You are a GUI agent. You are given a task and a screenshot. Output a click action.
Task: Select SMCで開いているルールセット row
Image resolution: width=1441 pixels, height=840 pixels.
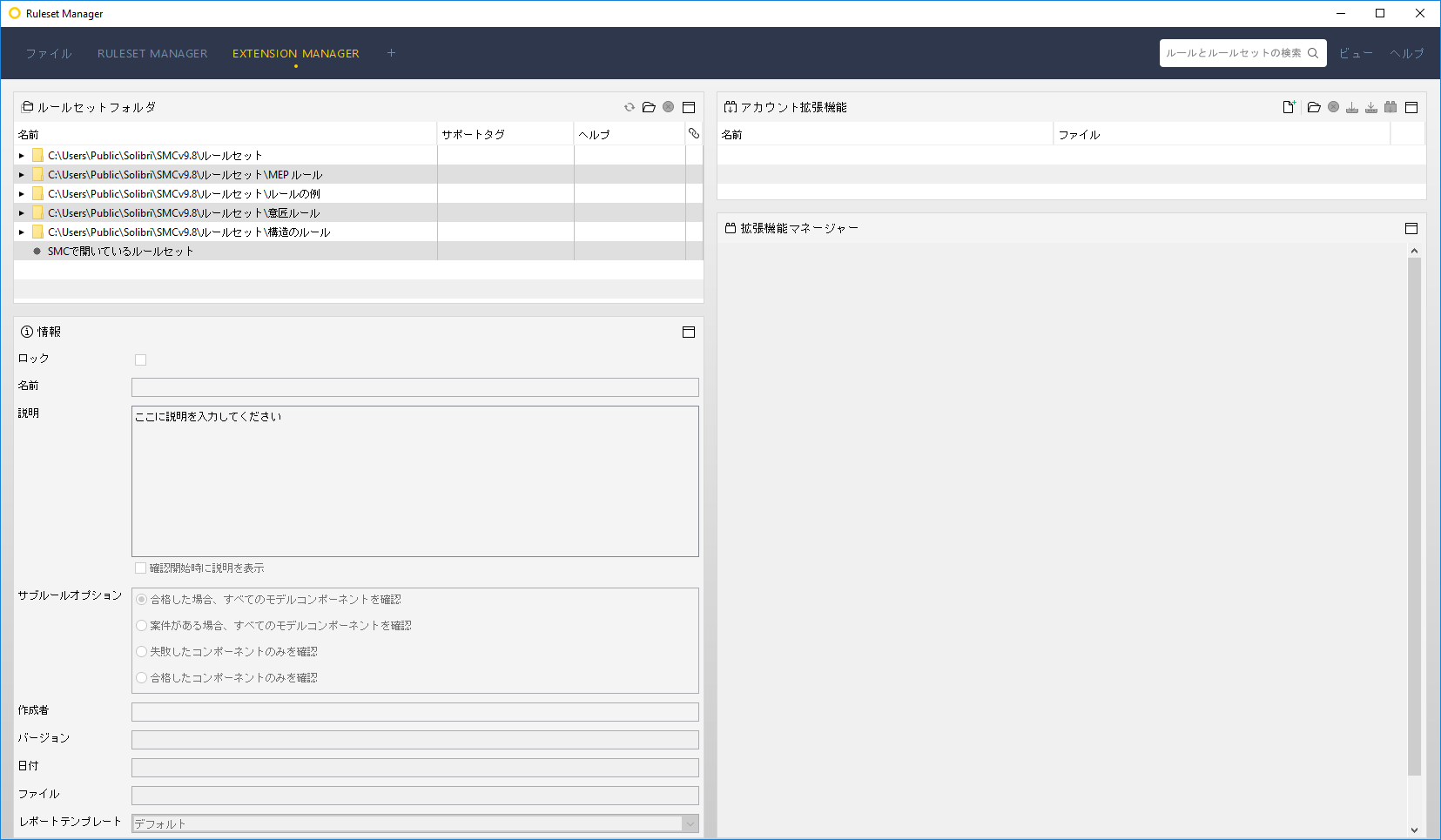[359, 251]
